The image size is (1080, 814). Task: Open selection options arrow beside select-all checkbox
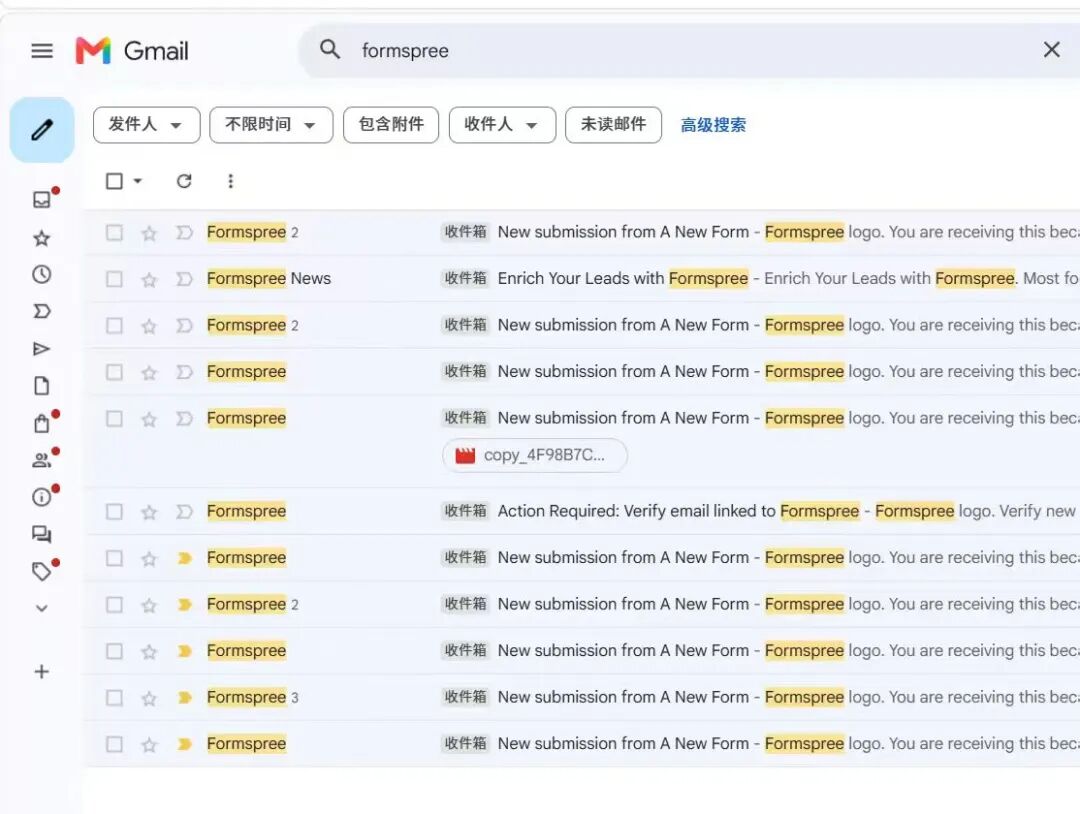point(138,181)
